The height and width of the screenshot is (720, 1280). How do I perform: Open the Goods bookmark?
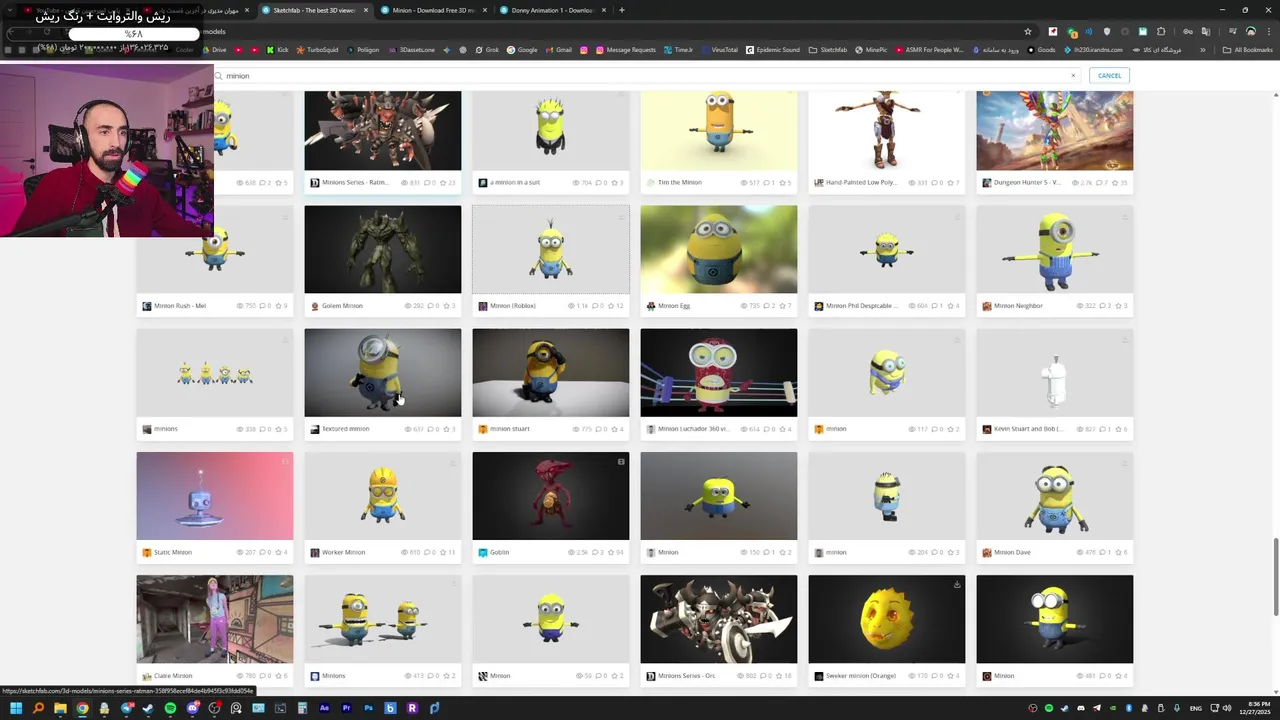coord(1041,50)
